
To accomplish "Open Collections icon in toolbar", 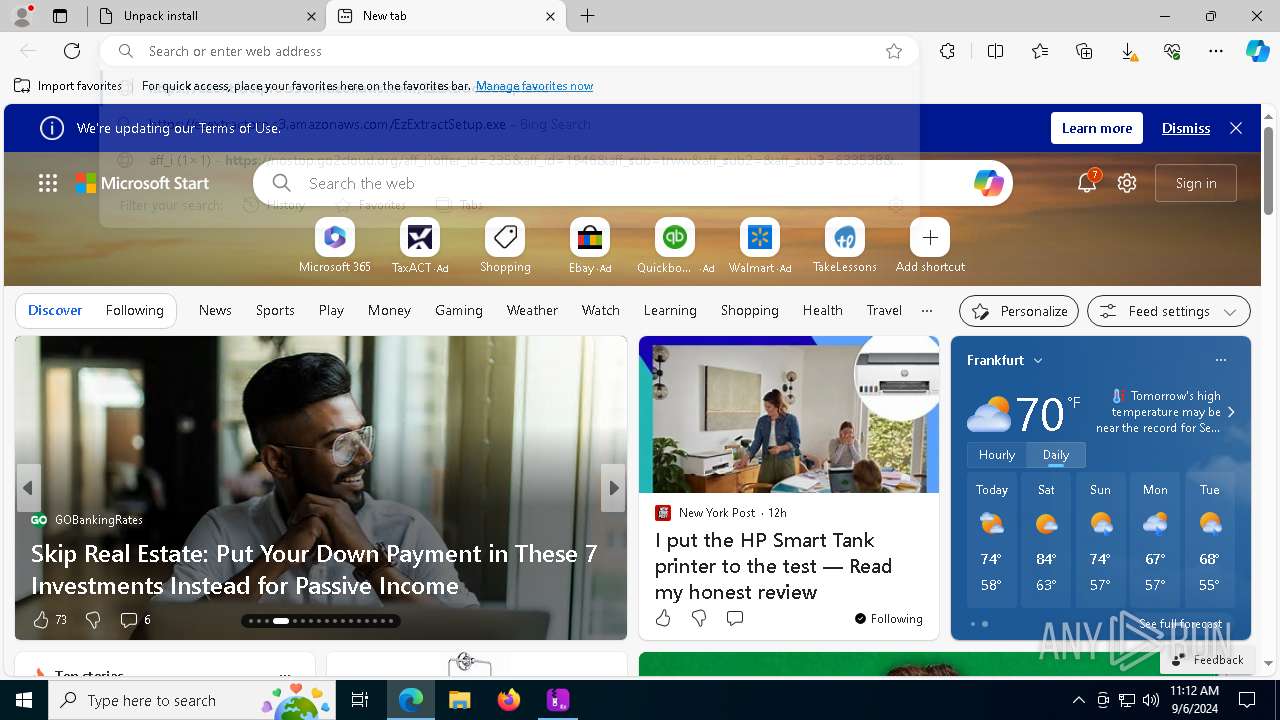I will (x=1084, y=51).
